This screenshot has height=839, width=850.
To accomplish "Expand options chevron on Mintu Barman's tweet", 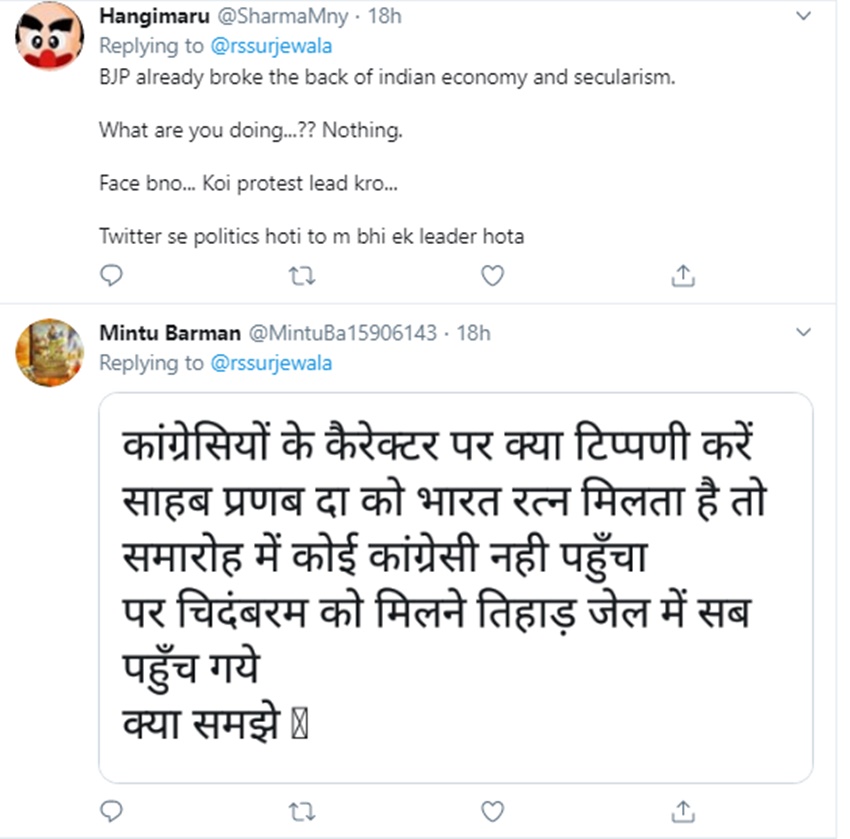I will coord(802,330).
